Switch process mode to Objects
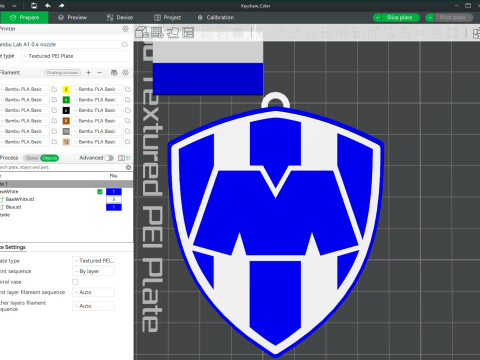480x360 pixels. [x=49, y=158]
